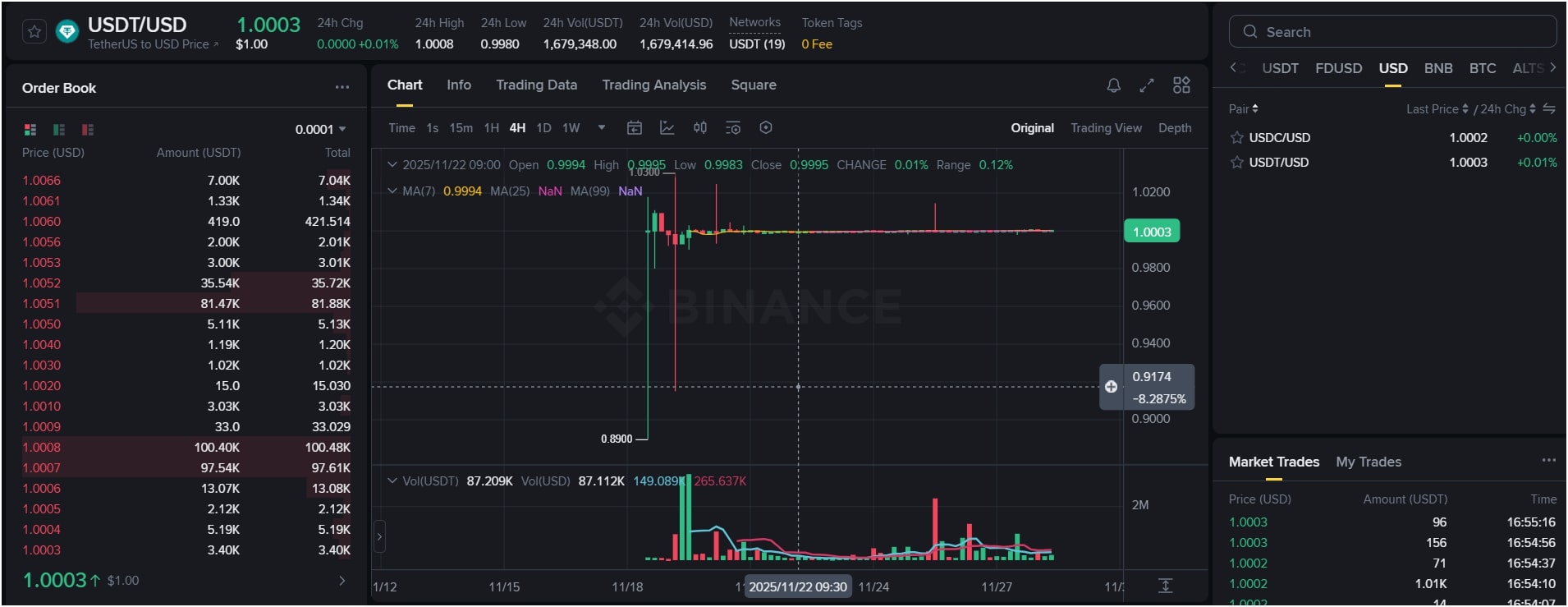
Task: Show sell orders only in order book
Action: [x=87, y=130]
